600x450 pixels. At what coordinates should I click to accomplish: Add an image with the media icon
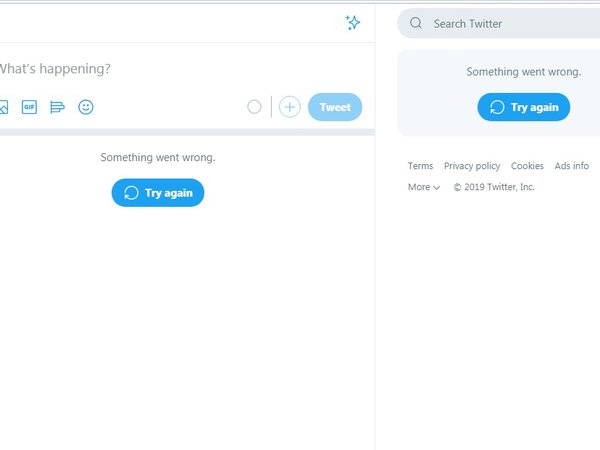point(3,107)
